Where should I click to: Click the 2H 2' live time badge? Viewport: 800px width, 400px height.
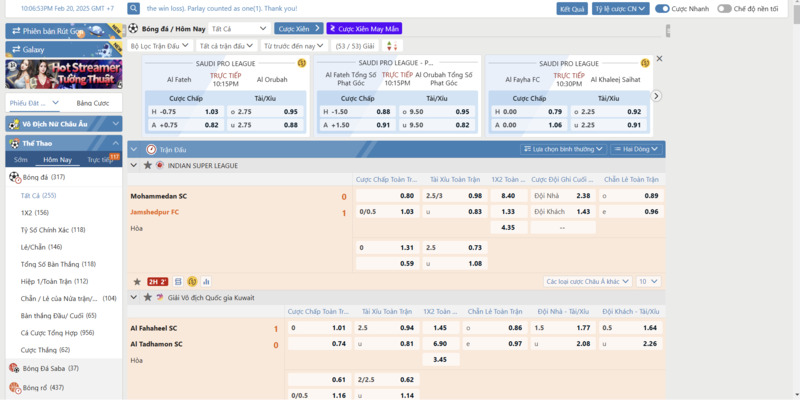(158, 282)
